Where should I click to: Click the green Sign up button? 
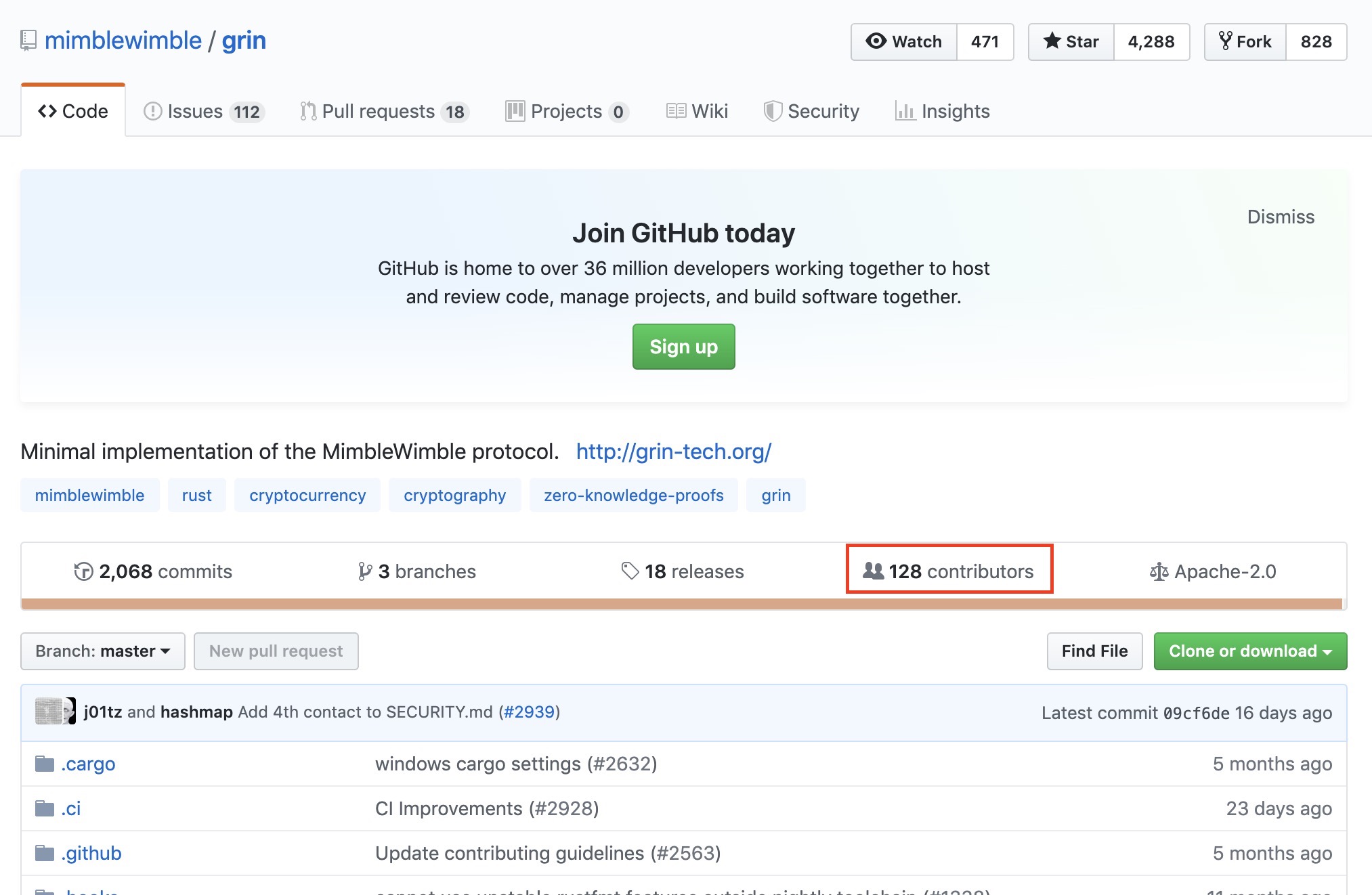[683, 347]
